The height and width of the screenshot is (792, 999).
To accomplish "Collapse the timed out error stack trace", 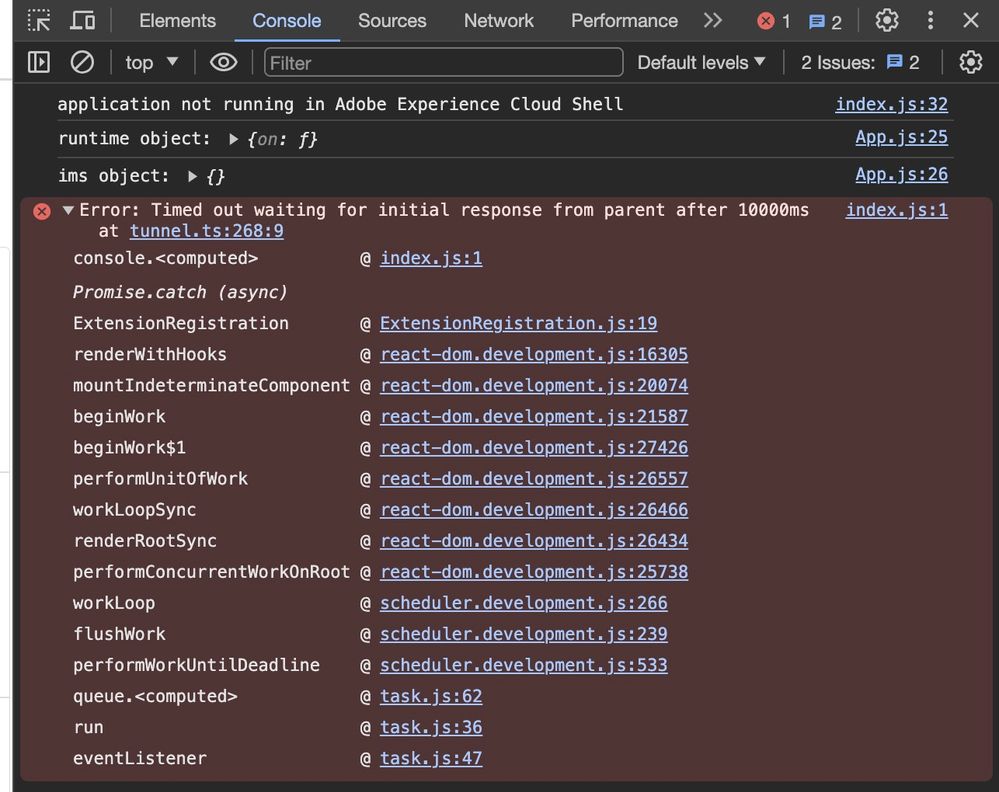I will [68, 210].
